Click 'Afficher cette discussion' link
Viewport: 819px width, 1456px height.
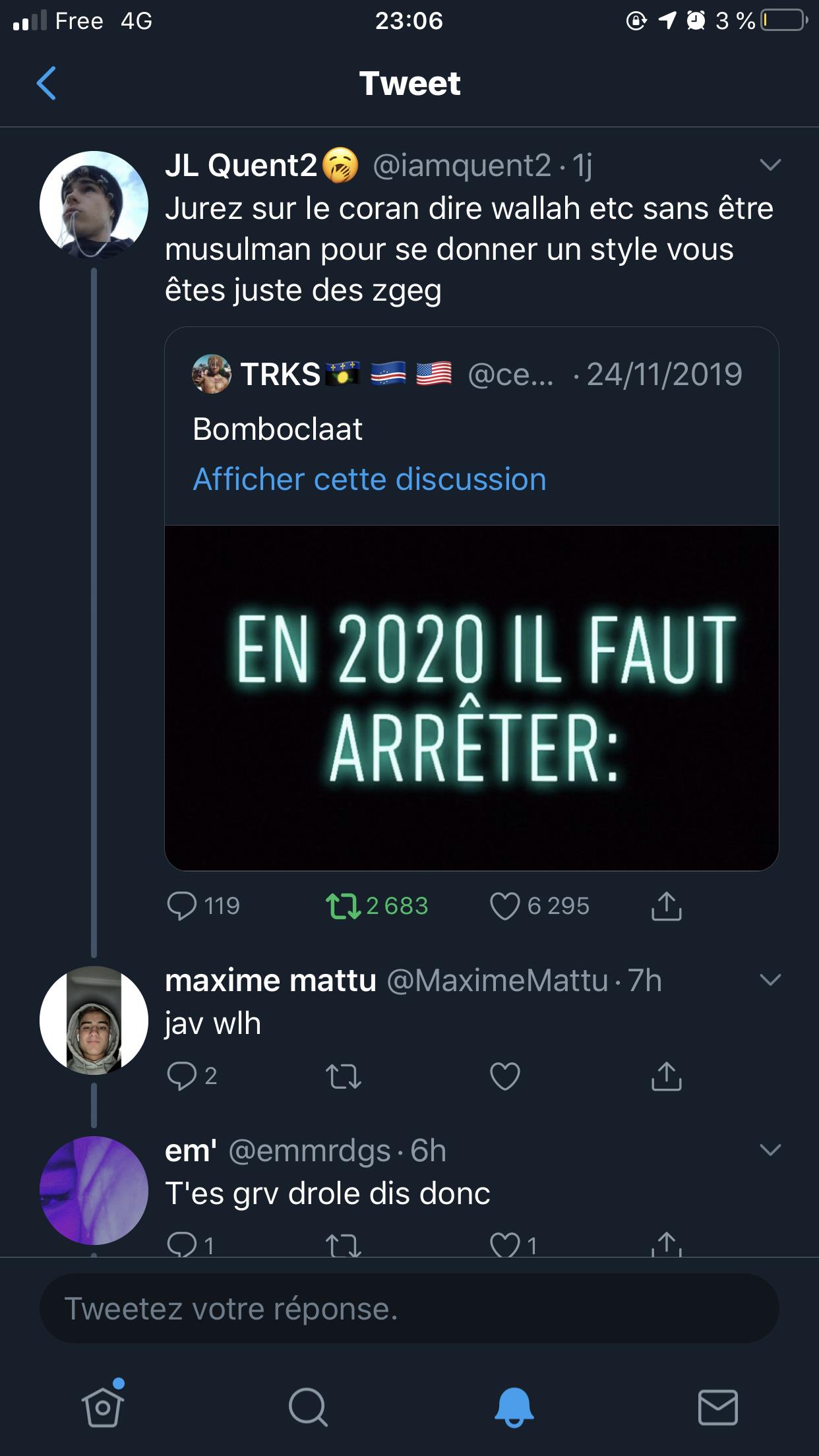pos(369,479)
